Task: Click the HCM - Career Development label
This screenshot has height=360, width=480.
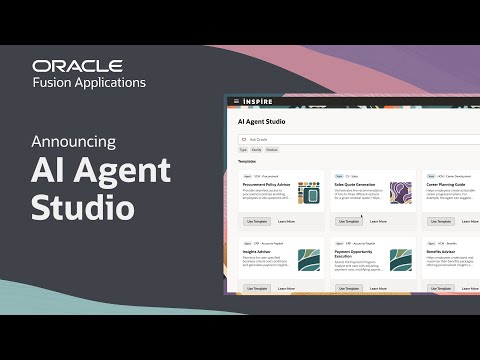Action: [454, 176]
